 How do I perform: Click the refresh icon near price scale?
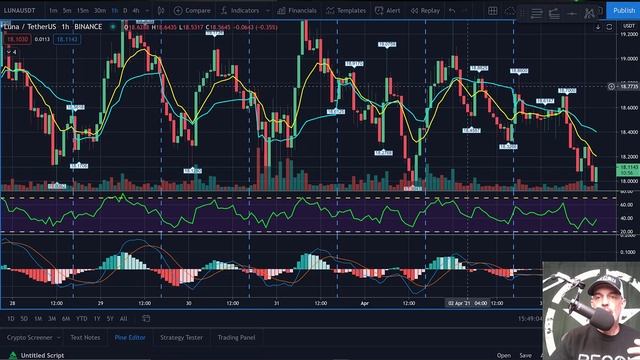tap(609, 27)
